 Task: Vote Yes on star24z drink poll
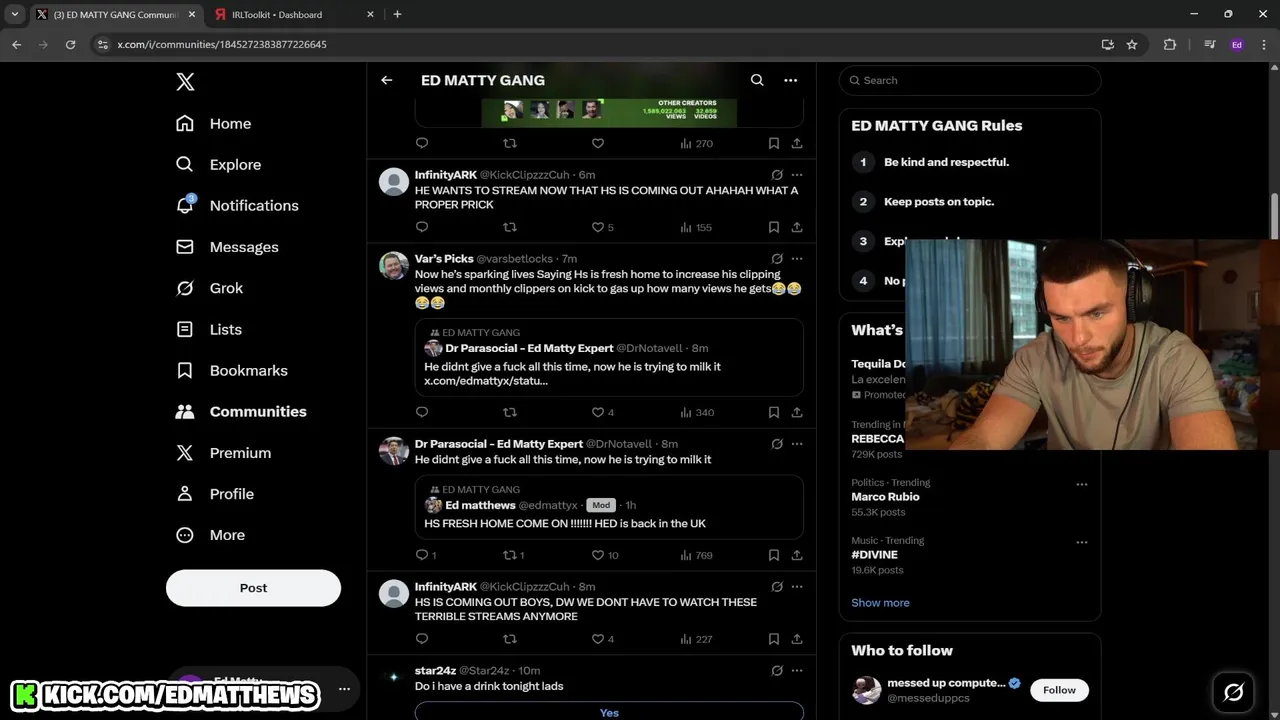[609, 712]
